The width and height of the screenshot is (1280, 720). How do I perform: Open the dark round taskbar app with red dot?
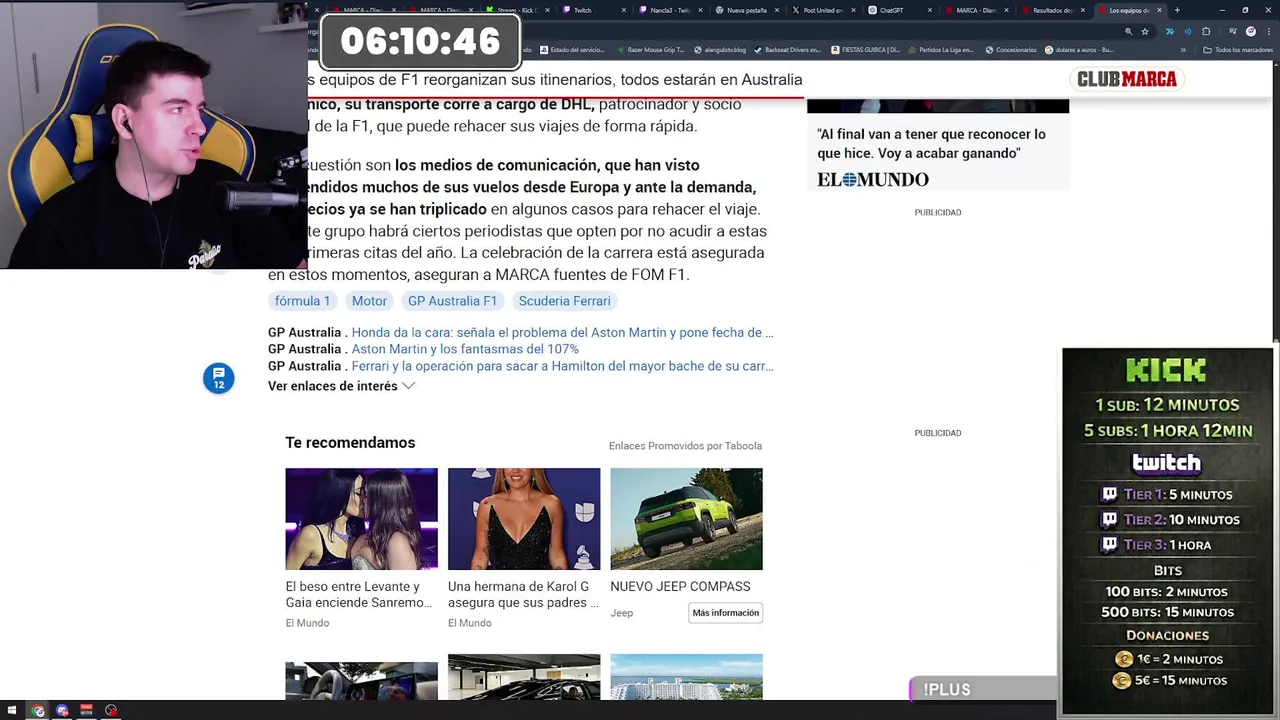click(111, 711)
